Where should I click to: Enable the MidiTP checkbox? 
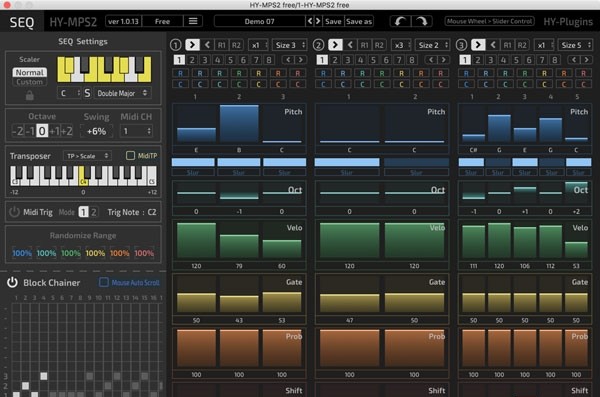coord(130,155)
